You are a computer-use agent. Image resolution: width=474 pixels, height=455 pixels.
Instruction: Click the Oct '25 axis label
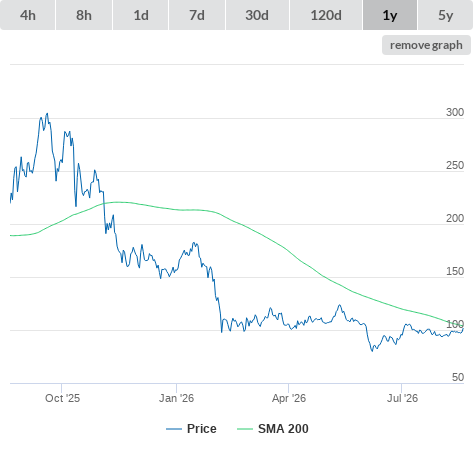[63, 398]
